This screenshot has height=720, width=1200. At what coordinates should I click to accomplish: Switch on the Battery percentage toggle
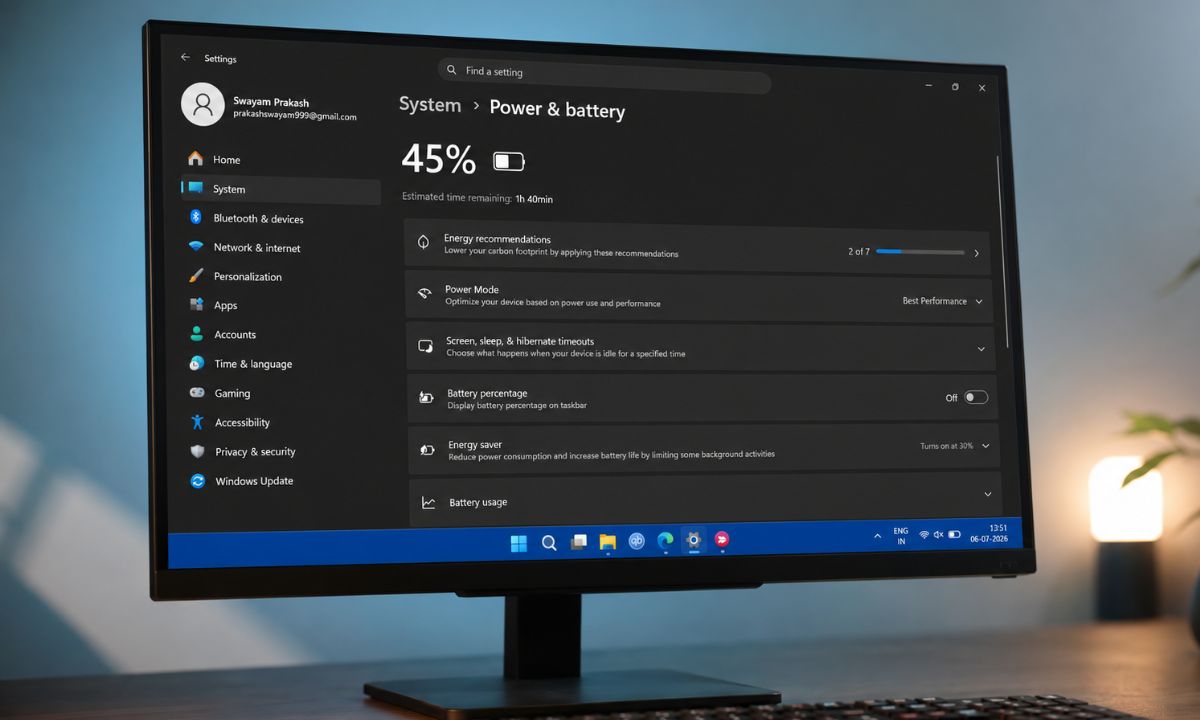click(976, 397)
